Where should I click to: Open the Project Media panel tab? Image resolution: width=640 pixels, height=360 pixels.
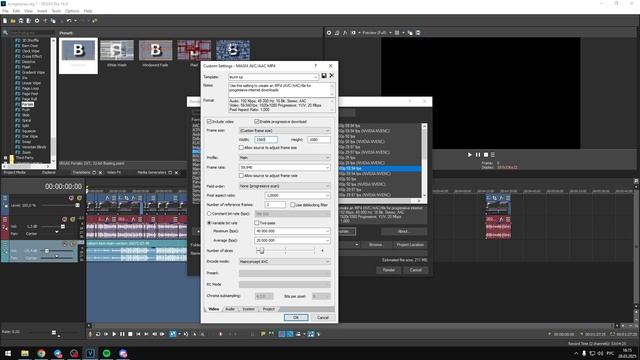tap(15, 173)
